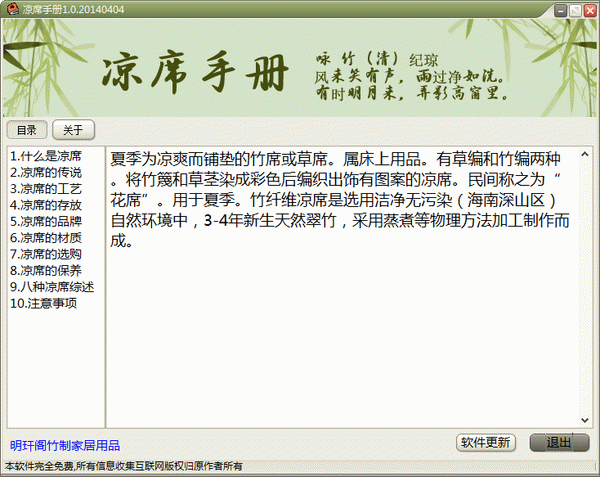Open chapter 2.凉席的传说
600x477 pixels.
point(46,172)
